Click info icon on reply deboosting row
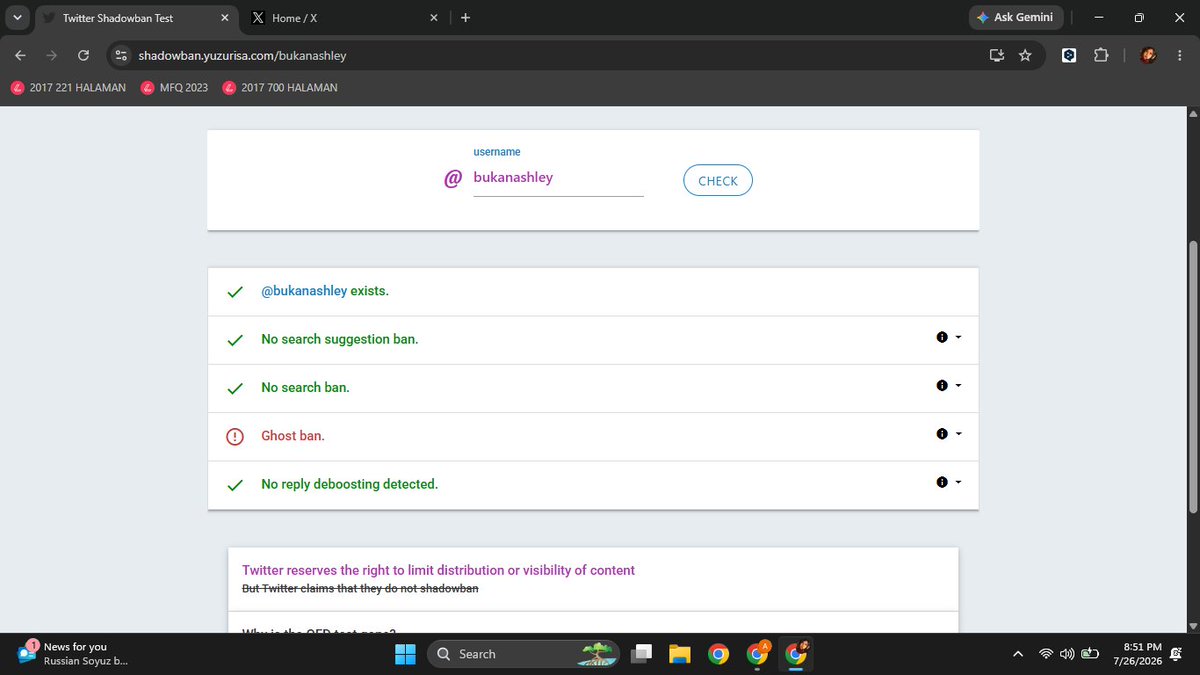This screenshot has width=1200, height=675. pyautogui.click(x=942, y=482)
